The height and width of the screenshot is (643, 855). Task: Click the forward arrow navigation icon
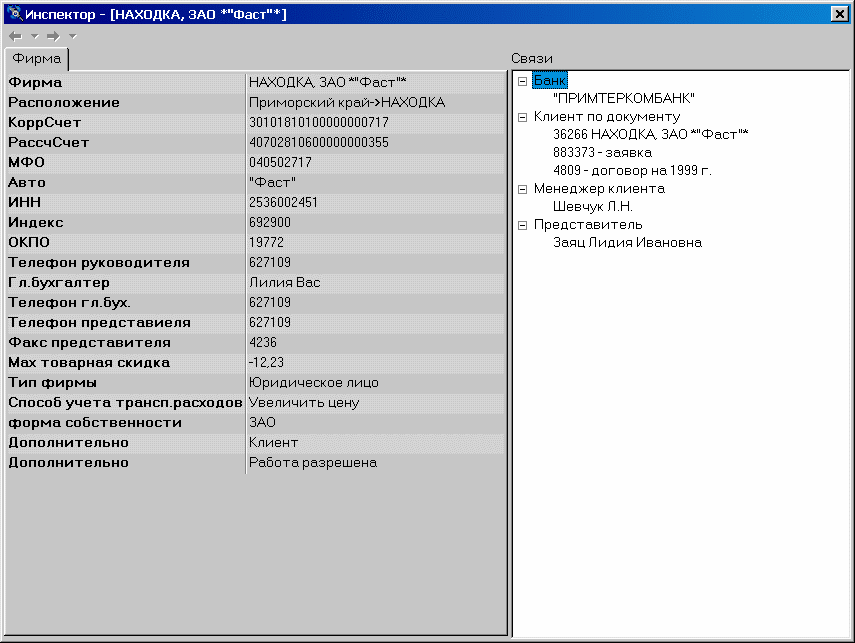coord(54,36)
